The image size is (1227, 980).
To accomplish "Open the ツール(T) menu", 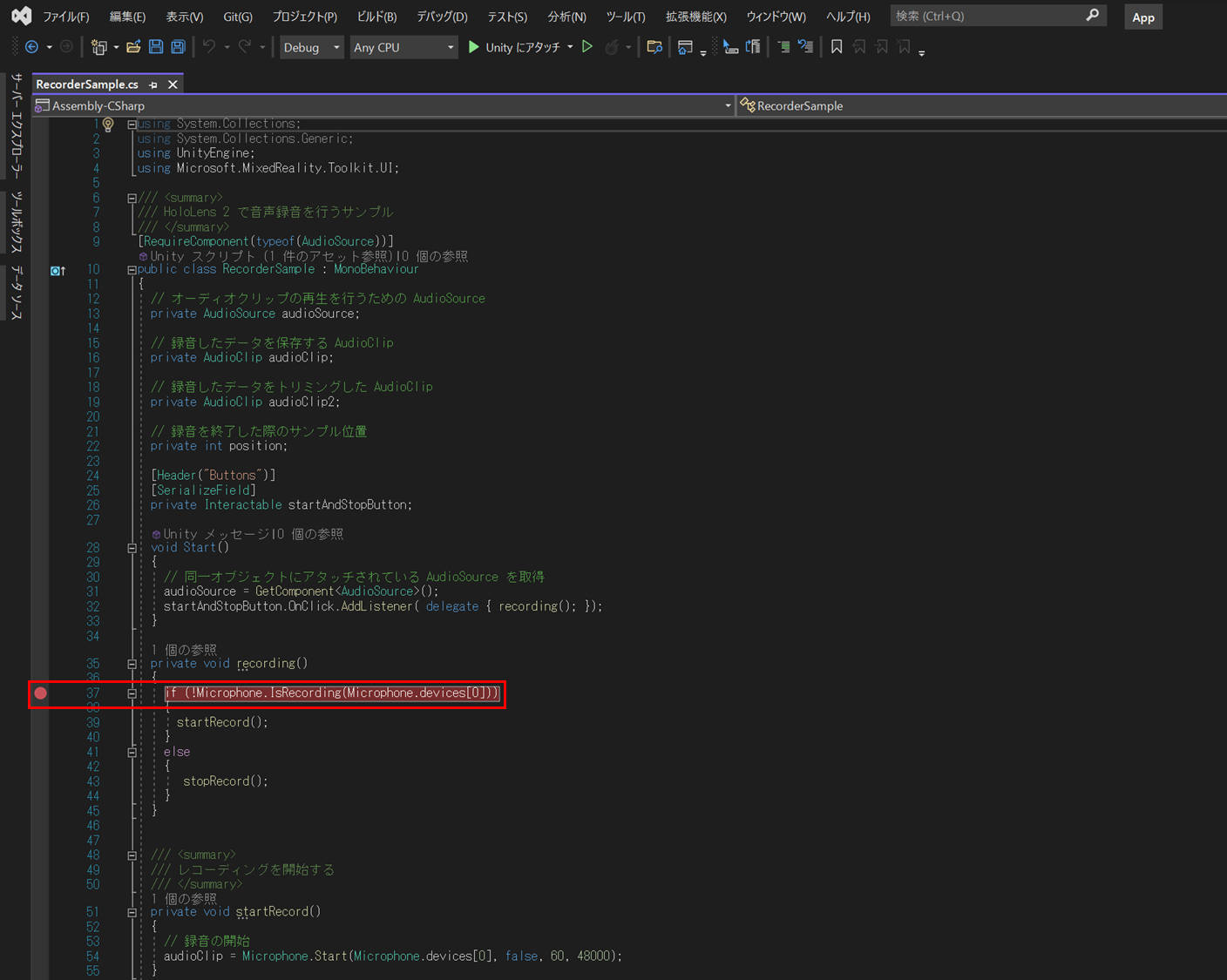I will (x=626, y=17).
